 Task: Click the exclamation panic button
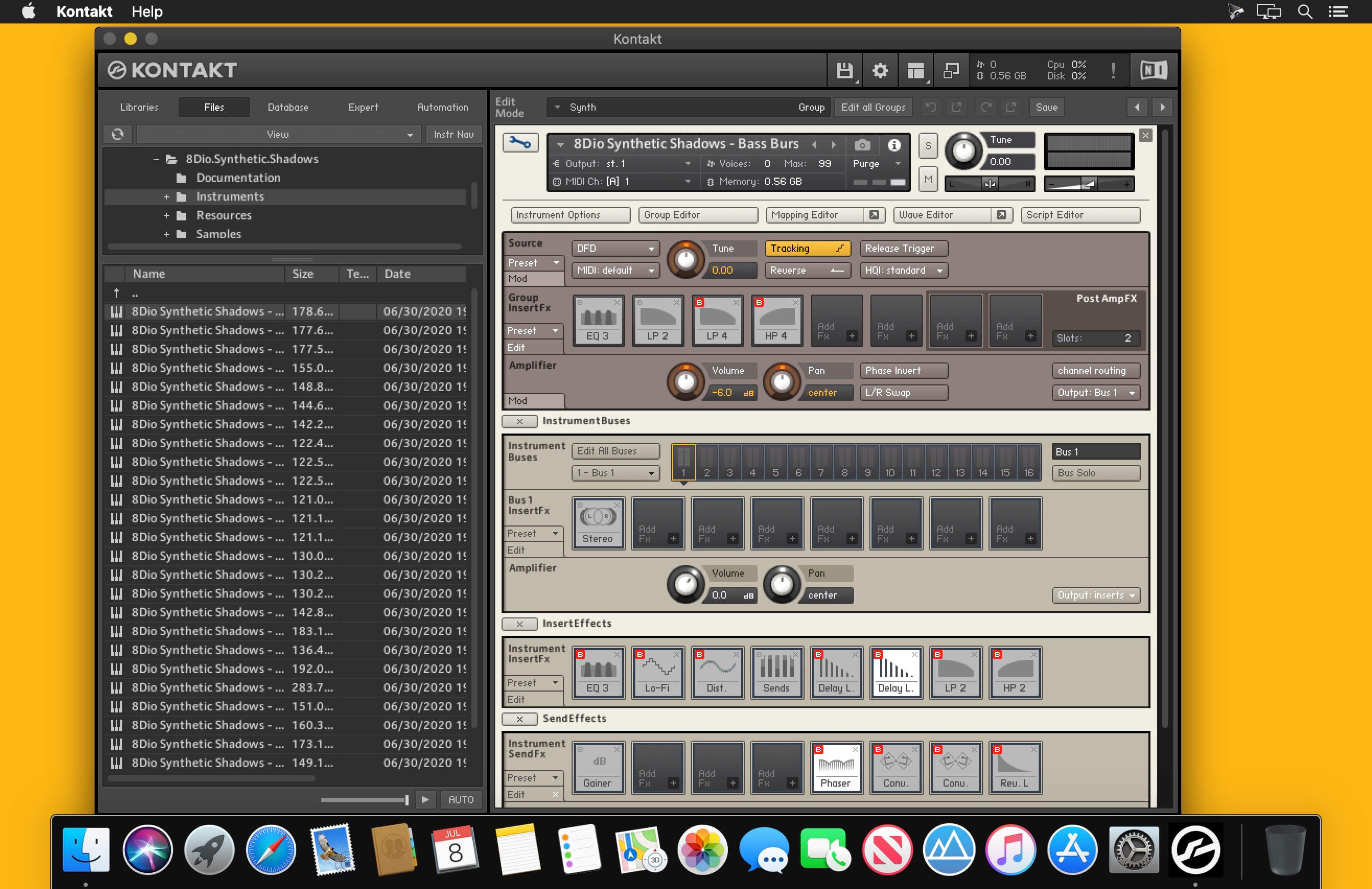pos(1112,71)
